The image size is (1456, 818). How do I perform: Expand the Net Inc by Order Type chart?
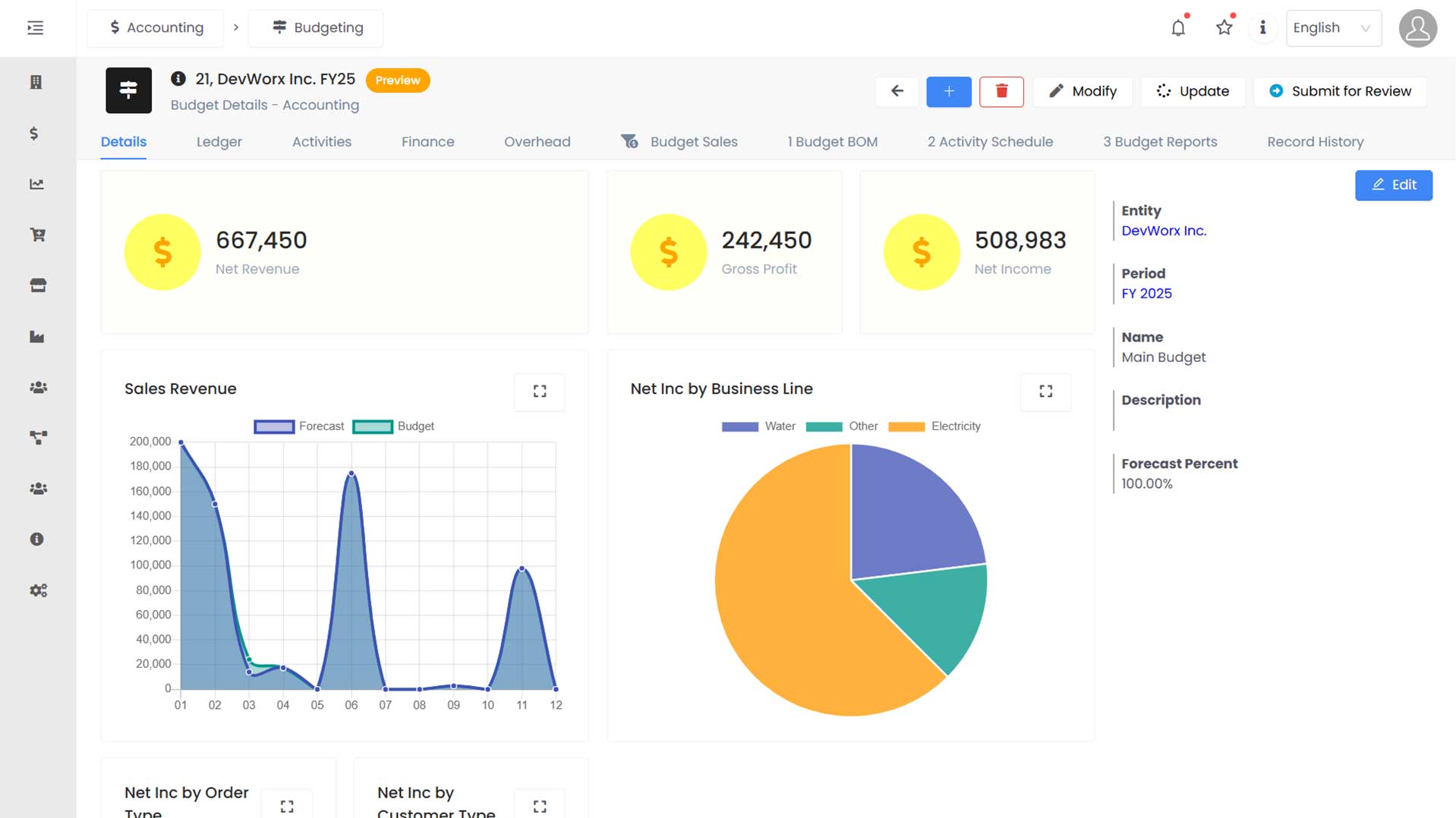click(x=287, y=806)
